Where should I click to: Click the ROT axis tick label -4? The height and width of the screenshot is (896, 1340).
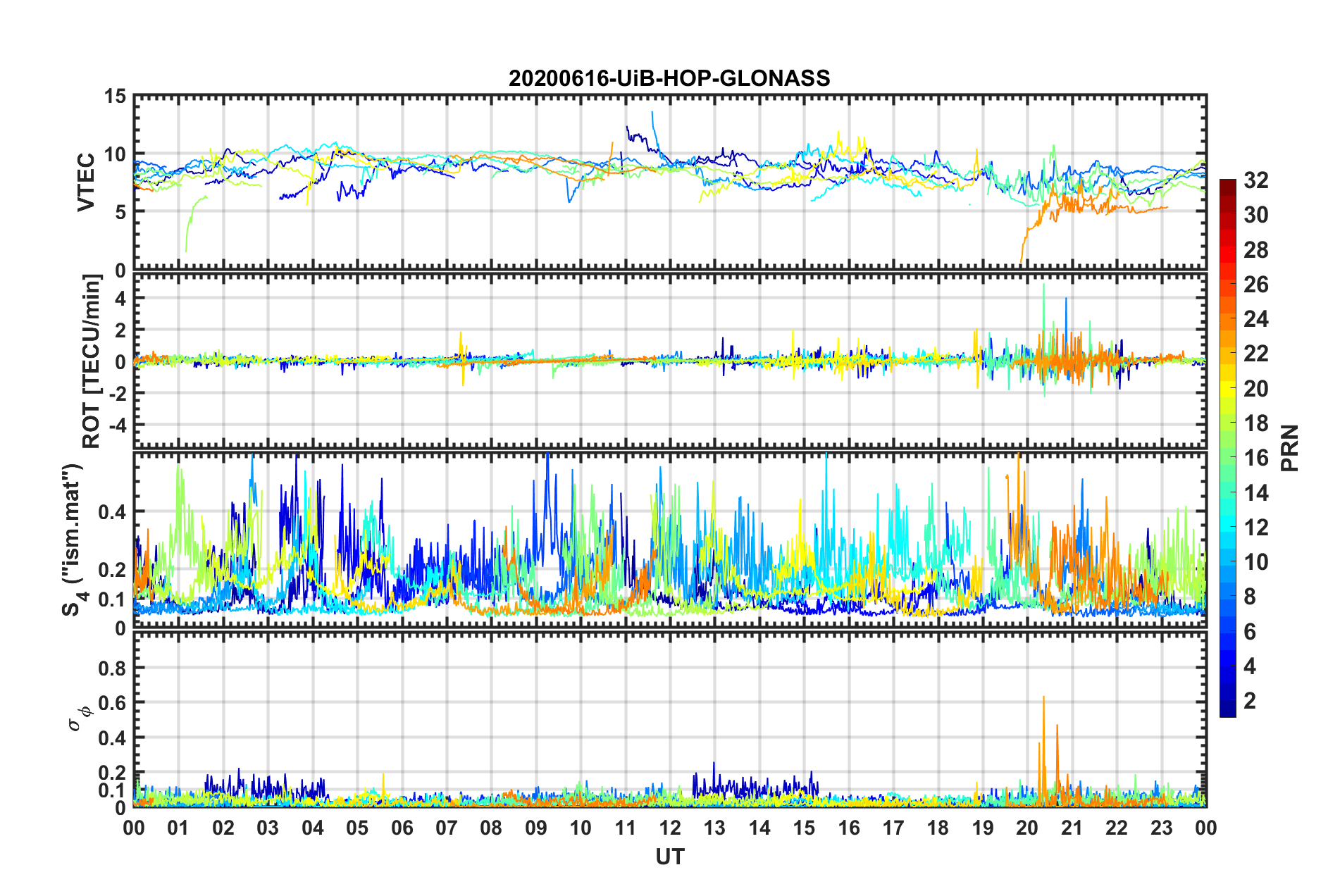(x=116, y=425)
